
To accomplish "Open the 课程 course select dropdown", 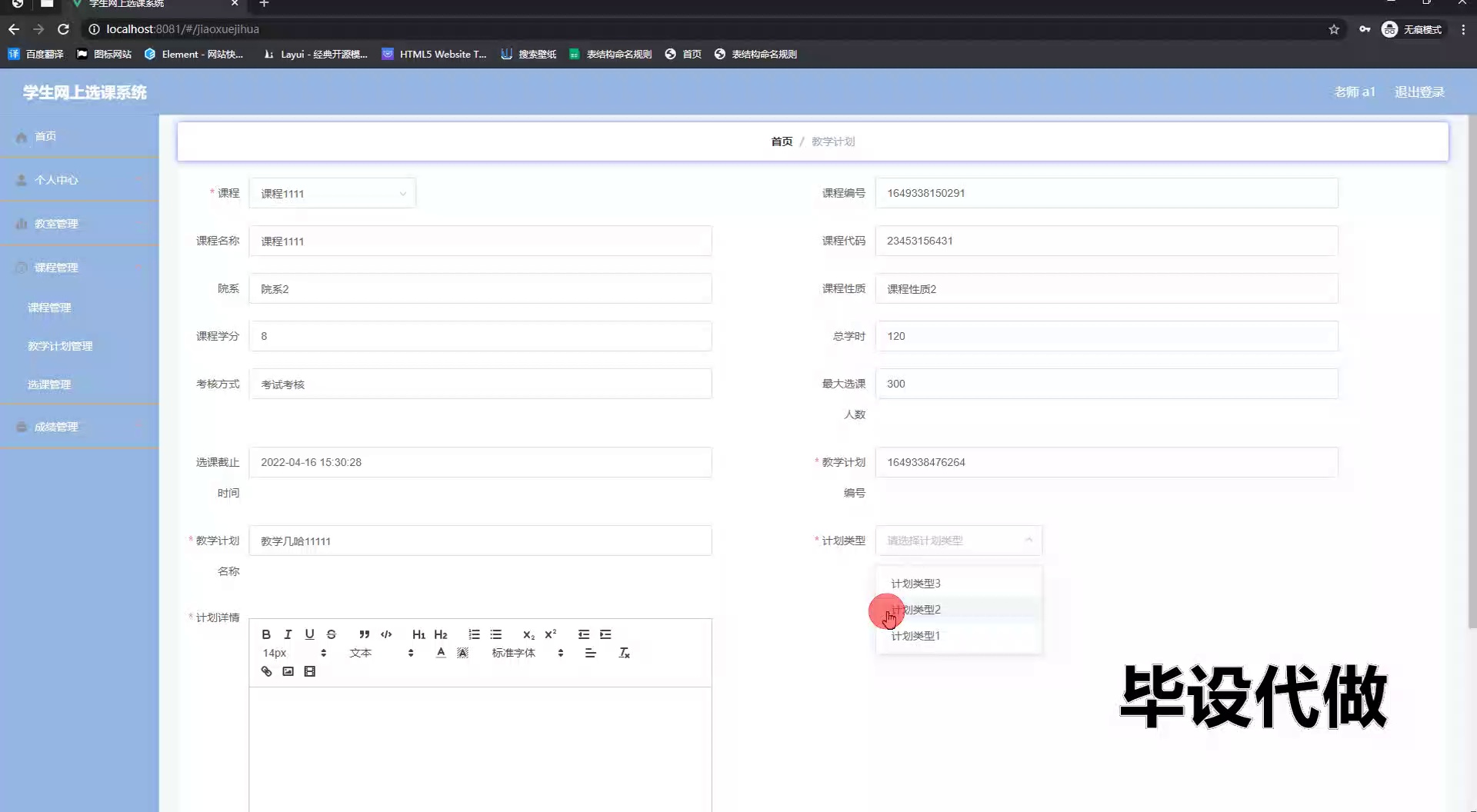I will pos(332,193).
